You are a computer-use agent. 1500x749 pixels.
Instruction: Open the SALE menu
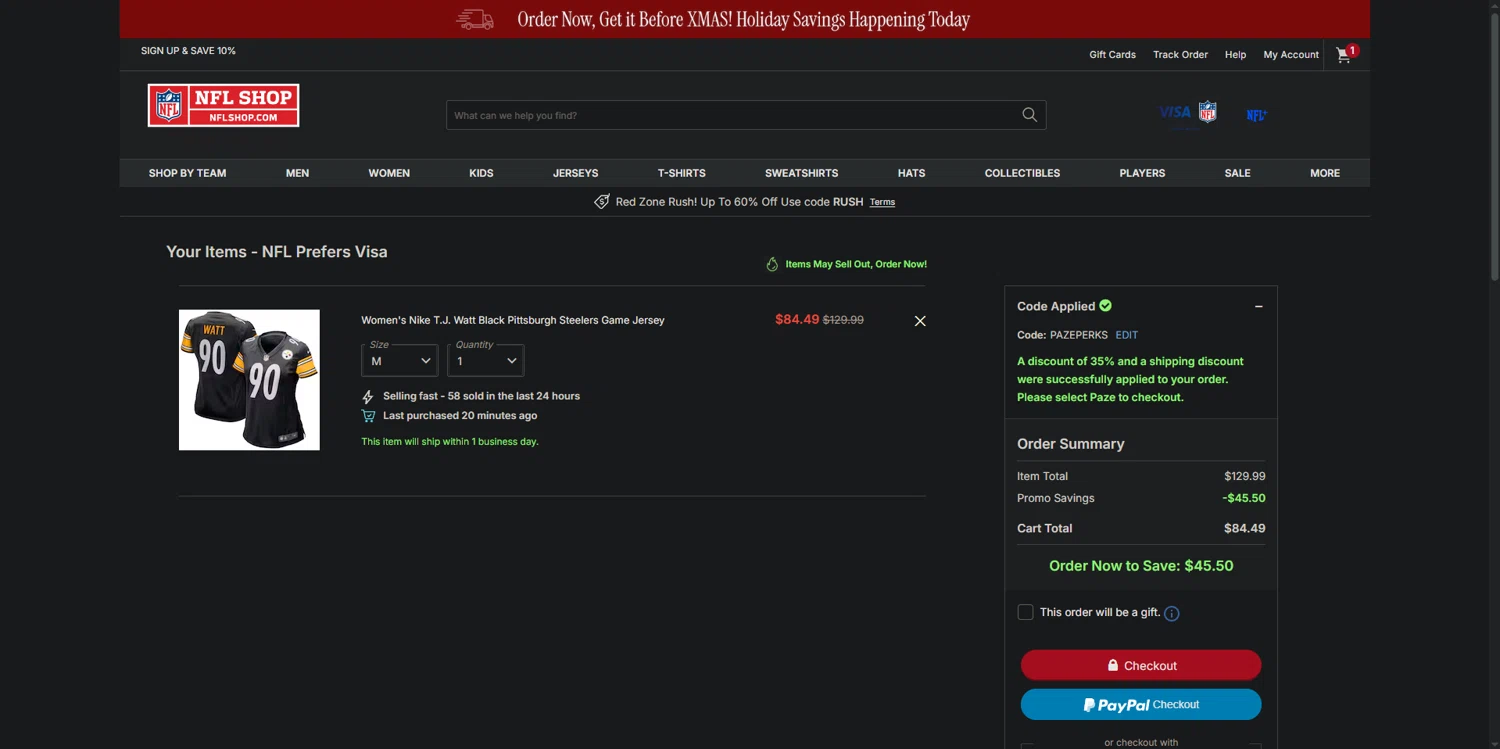click(1238, 173)
